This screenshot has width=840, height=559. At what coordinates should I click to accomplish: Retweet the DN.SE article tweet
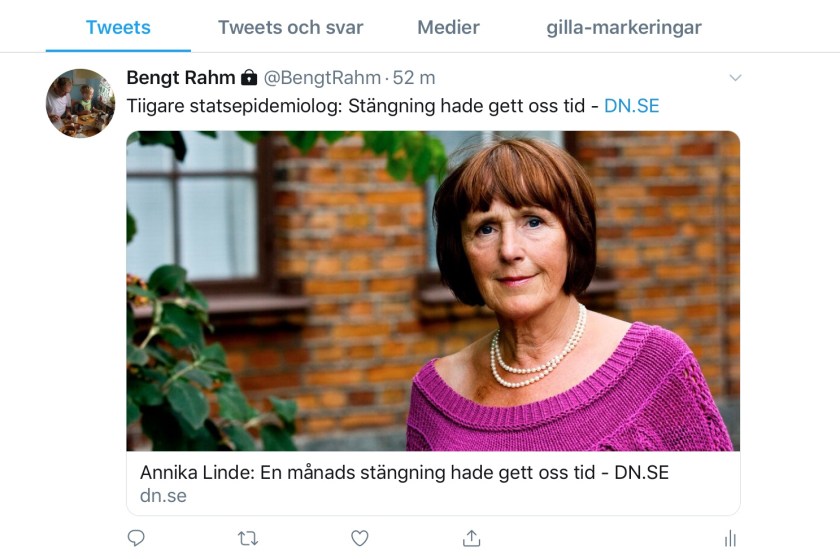pyautogui.click(x=248, y=538)
